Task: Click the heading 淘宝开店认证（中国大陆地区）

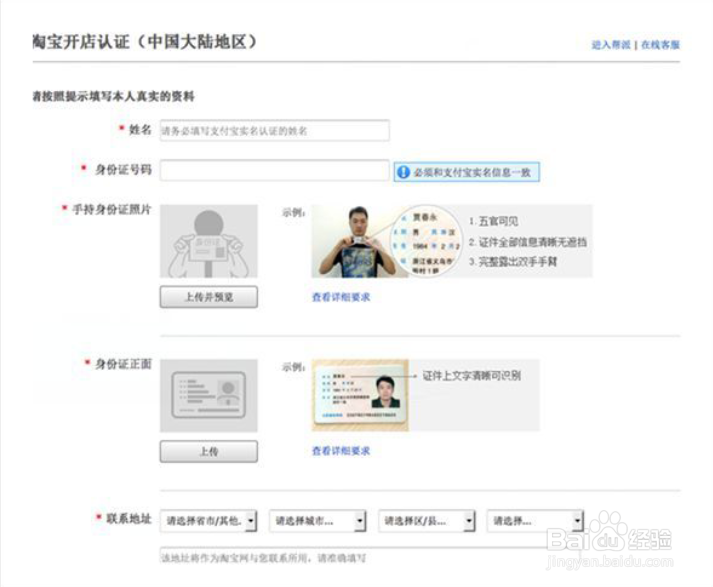Action: click(x=145, y=41)
